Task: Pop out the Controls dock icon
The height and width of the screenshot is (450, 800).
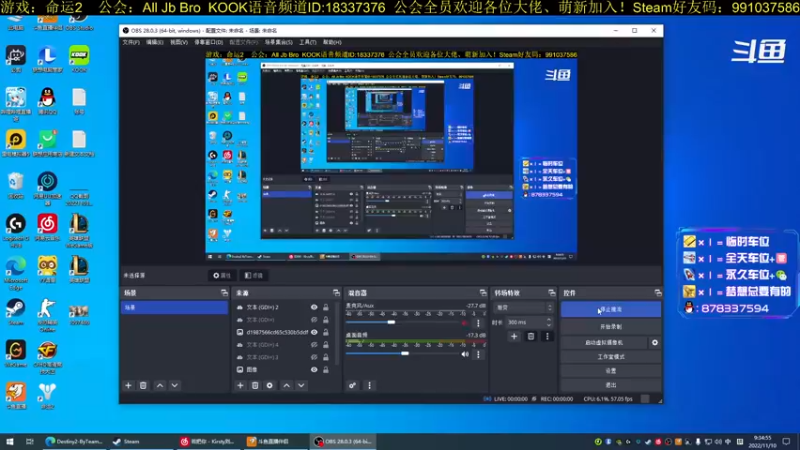Action: click(x=658, y=293)
